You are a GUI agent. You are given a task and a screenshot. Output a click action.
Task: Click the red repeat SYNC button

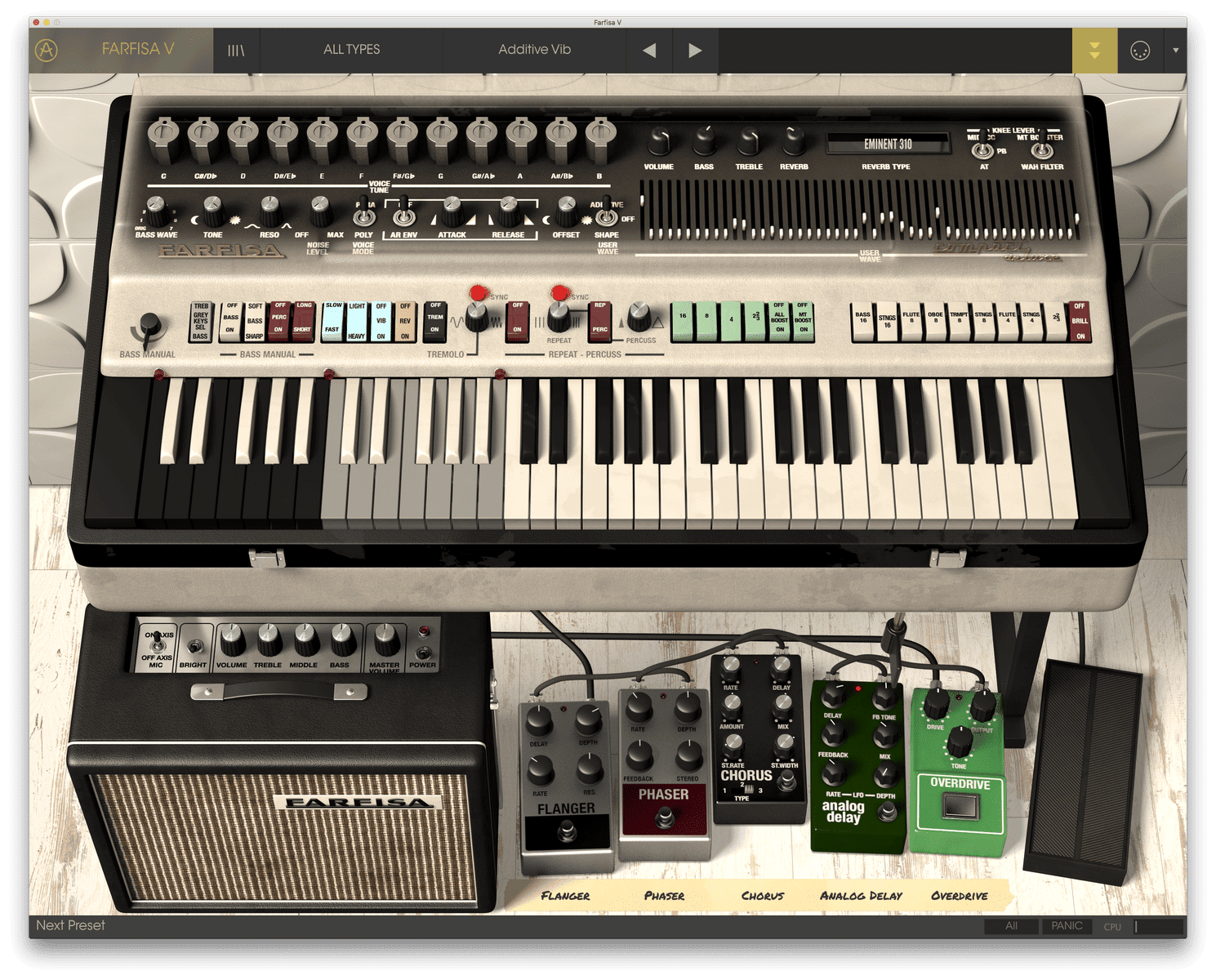tap(559, 292)
